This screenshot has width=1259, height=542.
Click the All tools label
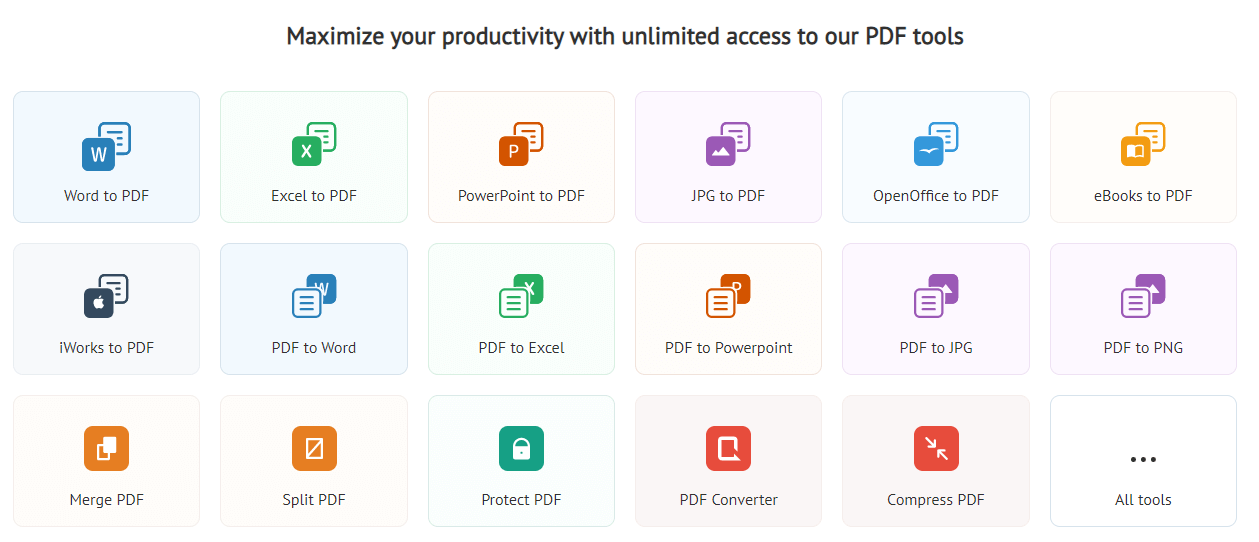[x=1143, y=500]
